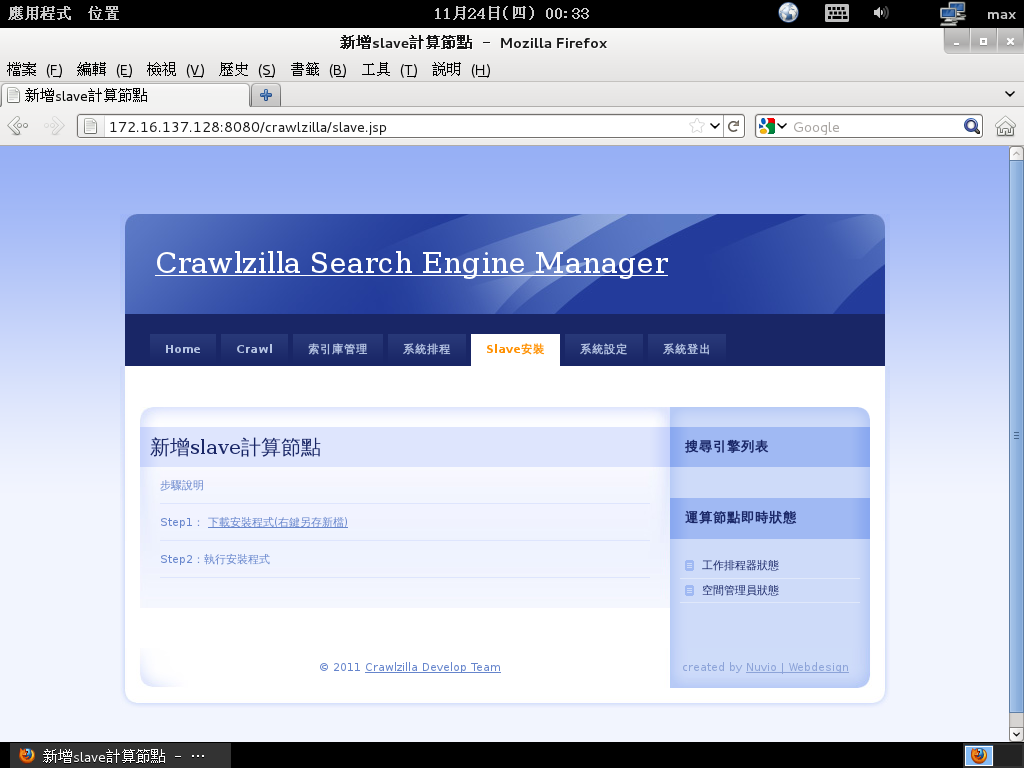Click the network connection icon in top panel
Viewport: 1024px width, 768px height.
tap(952, 13)
